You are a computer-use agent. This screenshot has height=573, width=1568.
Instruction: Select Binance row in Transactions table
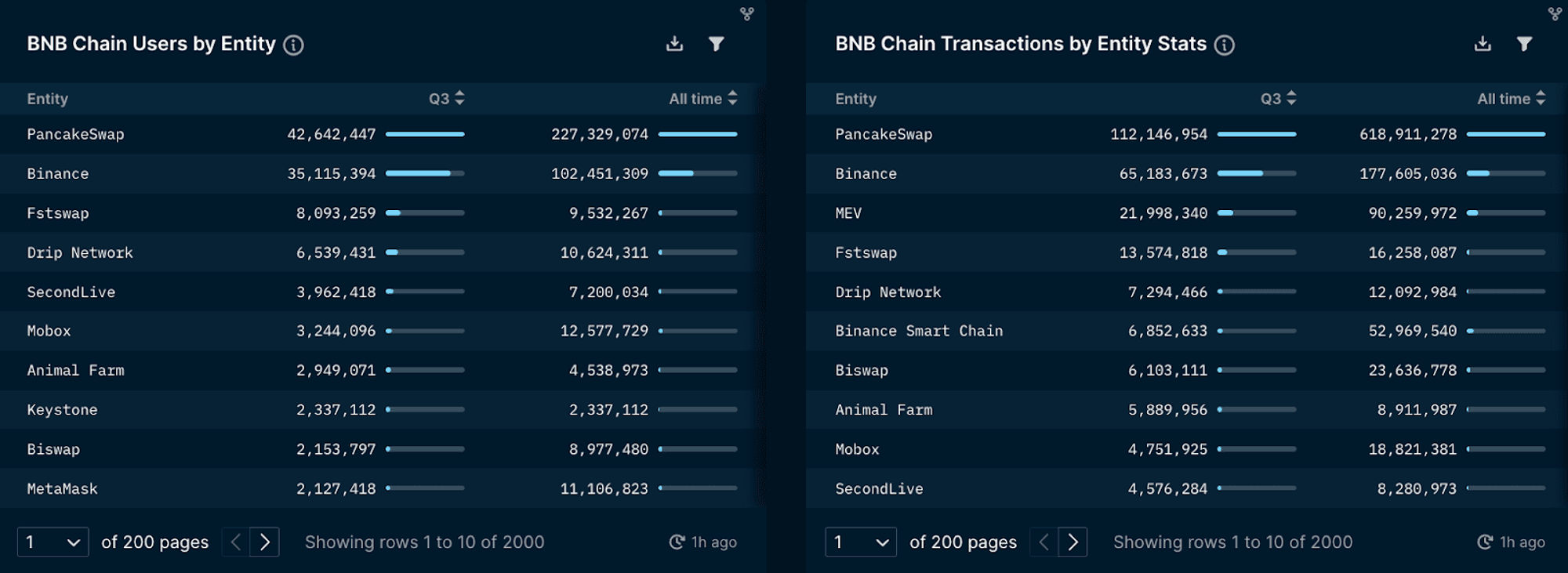click(x=1187, y=173)
